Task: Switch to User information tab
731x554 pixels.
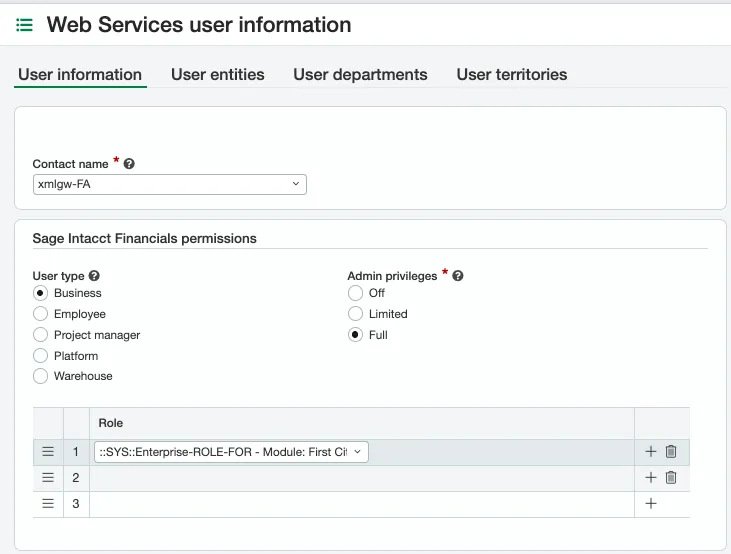Action: click(x=80, y=75)
